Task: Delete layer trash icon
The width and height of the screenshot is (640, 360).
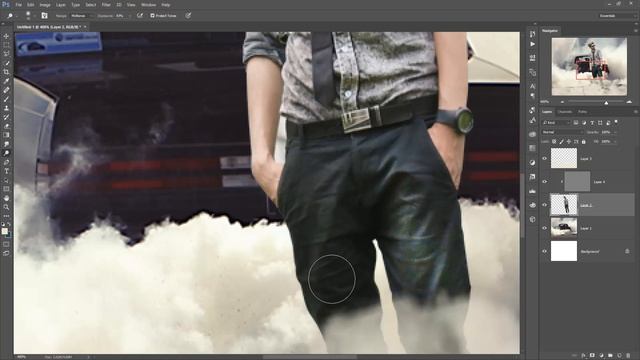Action: click(628, 356)
